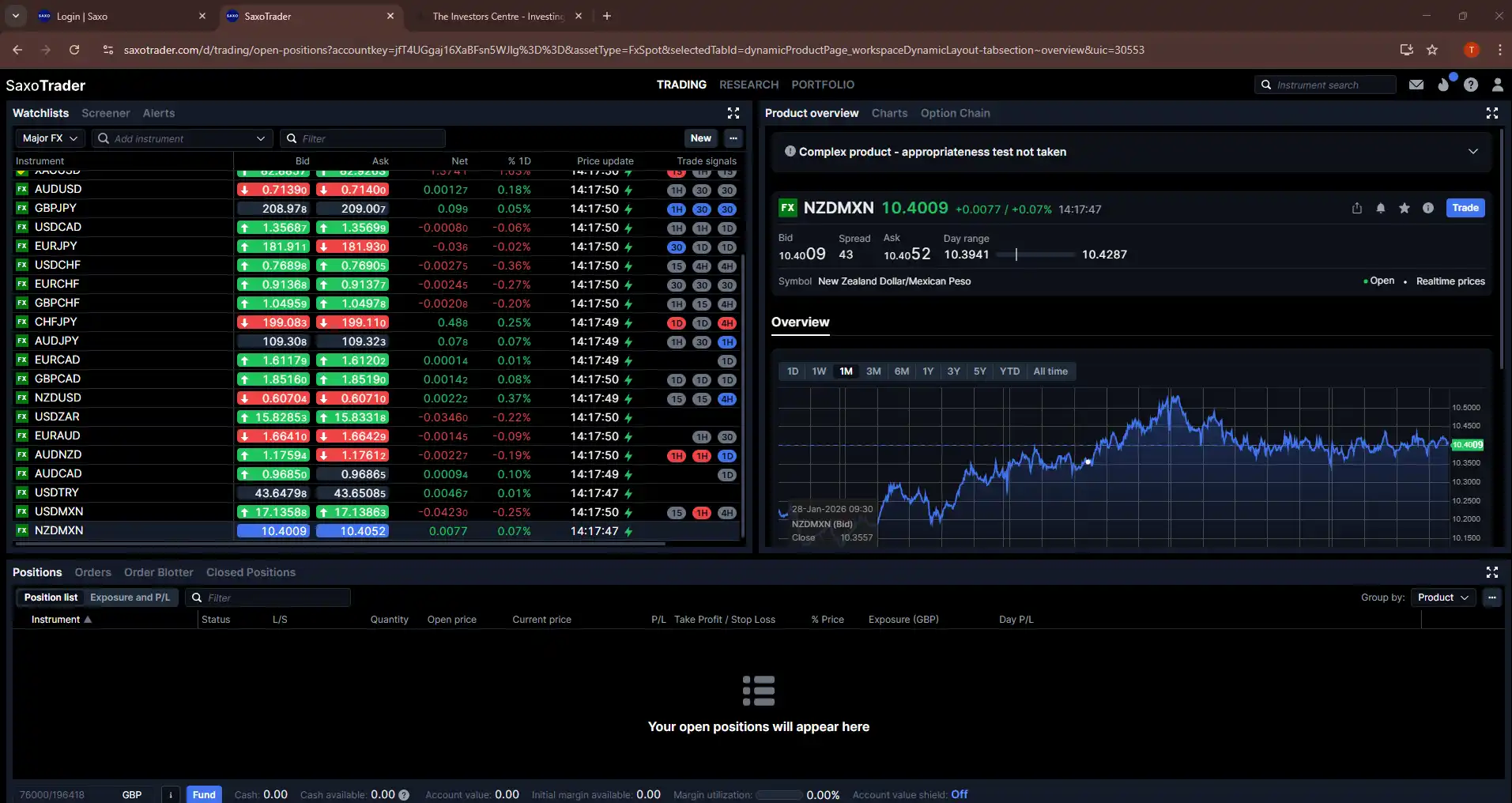Click the Day range slider bar
This screenshot has height=803, width=1512.
1035,254
